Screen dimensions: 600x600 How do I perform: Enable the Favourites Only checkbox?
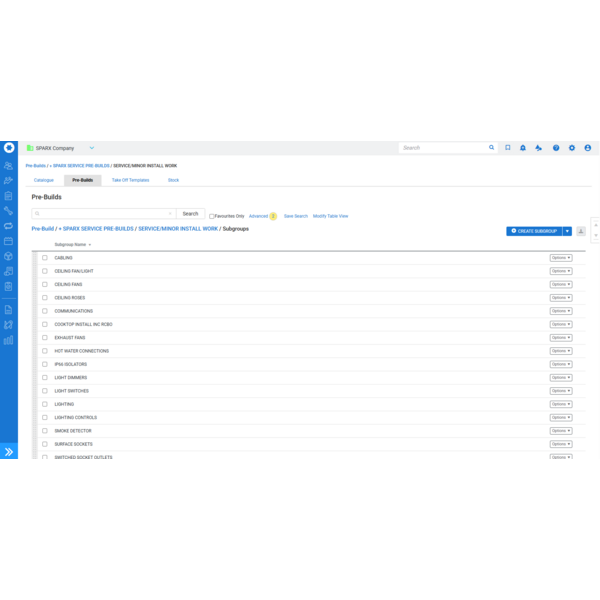pyautogui.click(x=212, y=216)
